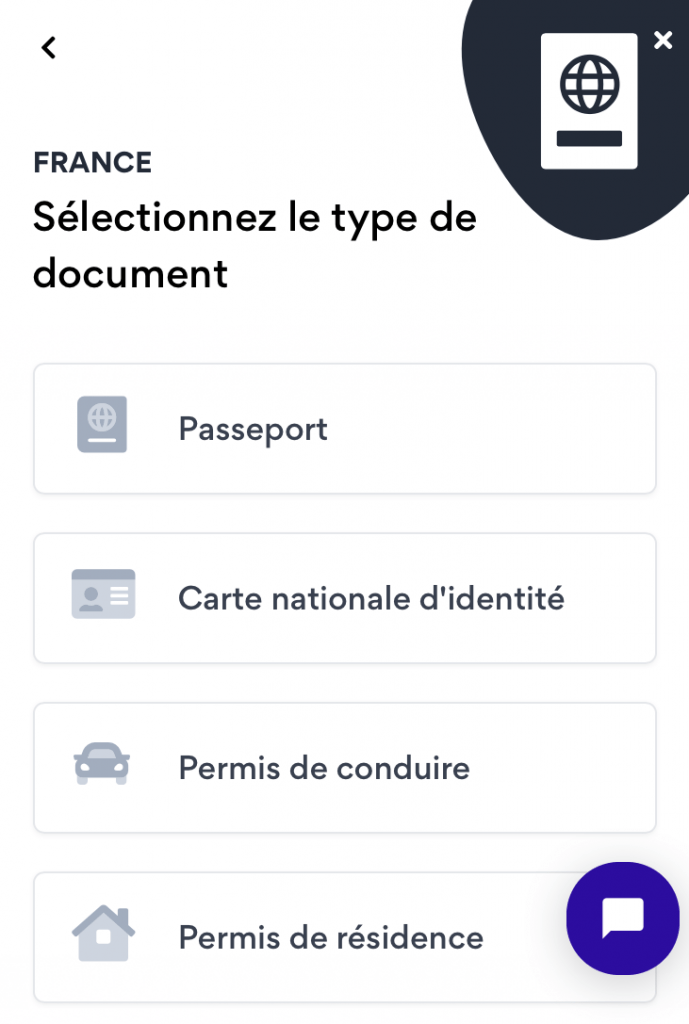Choose the Passeport document option card

tap(345, 428)
